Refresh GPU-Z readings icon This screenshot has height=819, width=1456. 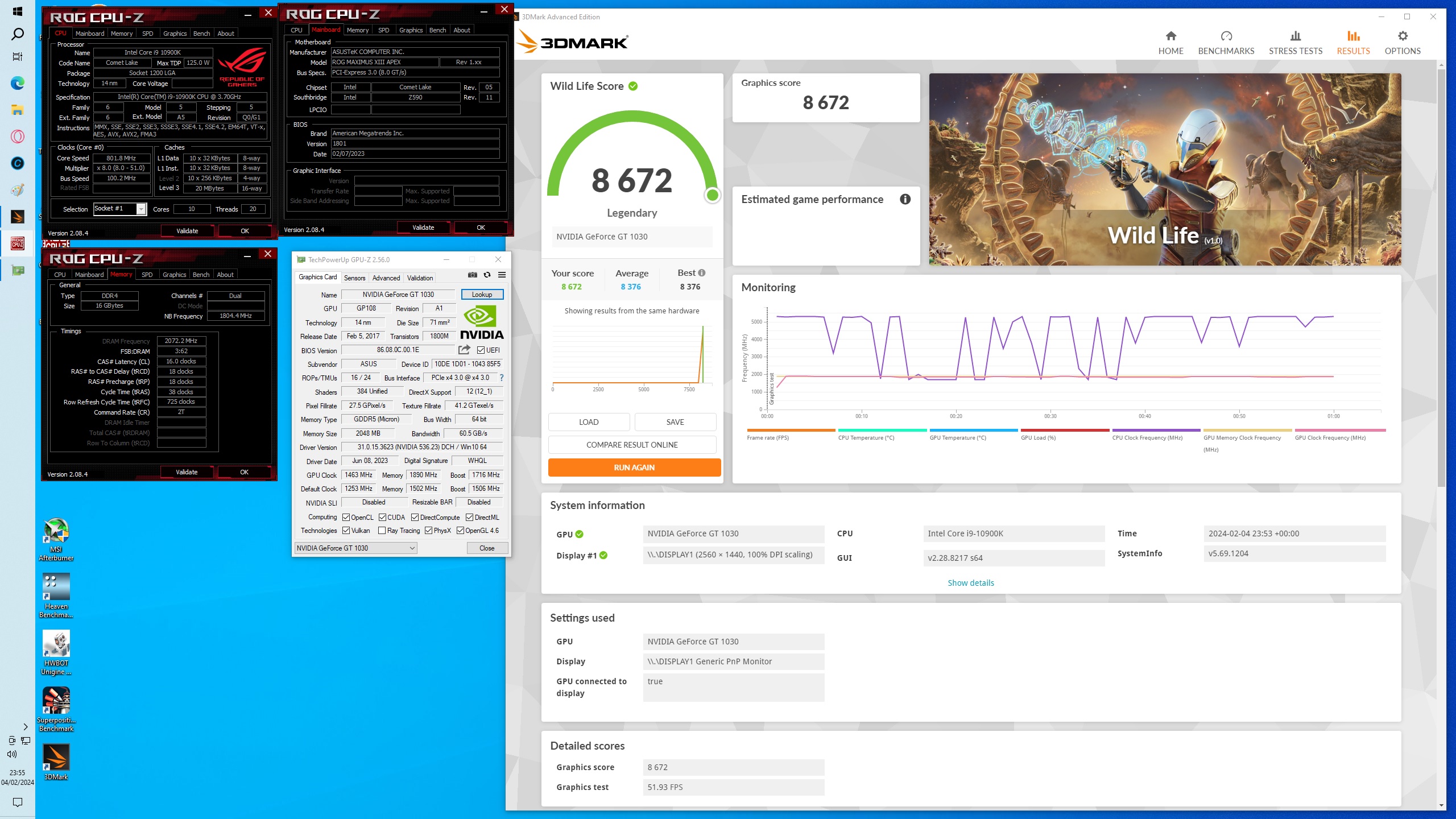coord(487,275)
